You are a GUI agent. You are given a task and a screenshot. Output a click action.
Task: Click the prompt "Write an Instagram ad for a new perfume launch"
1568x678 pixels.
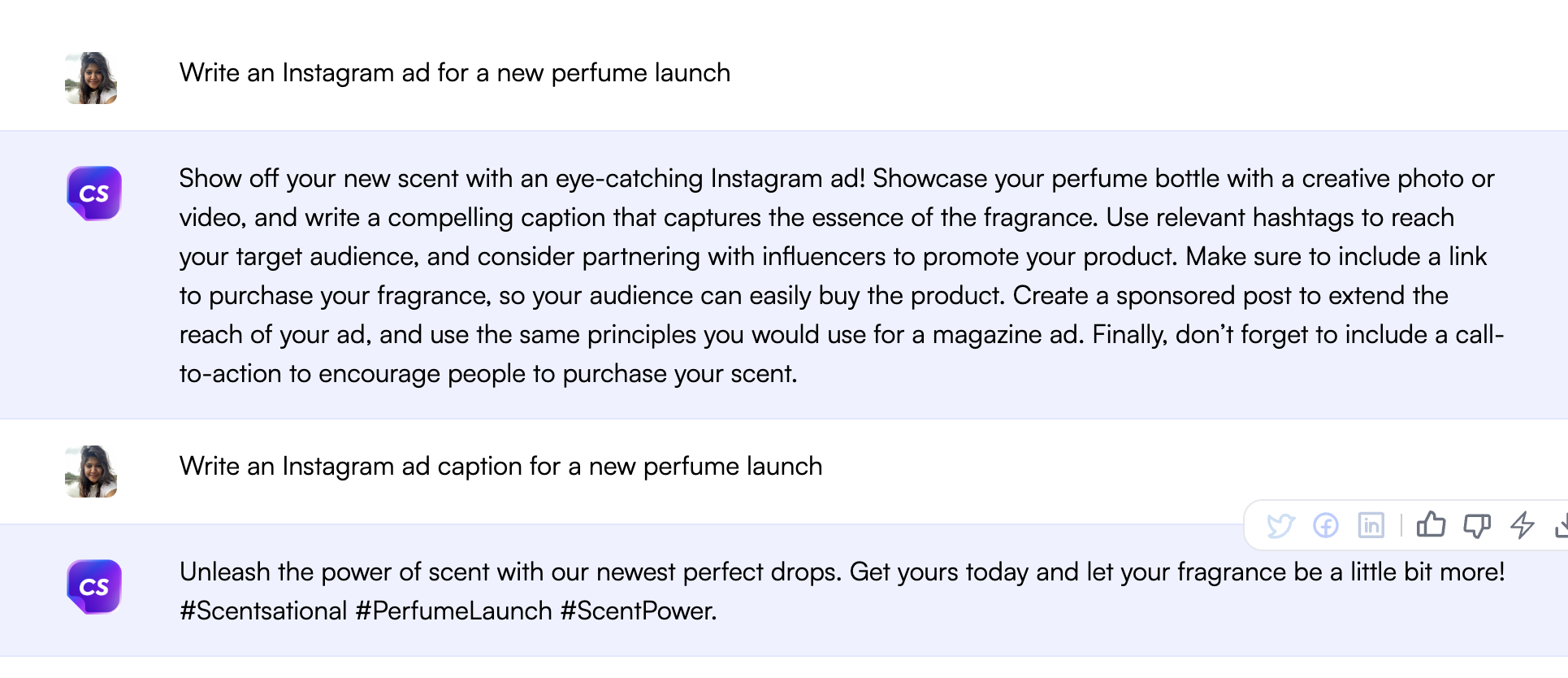click(x=455, y=73)
